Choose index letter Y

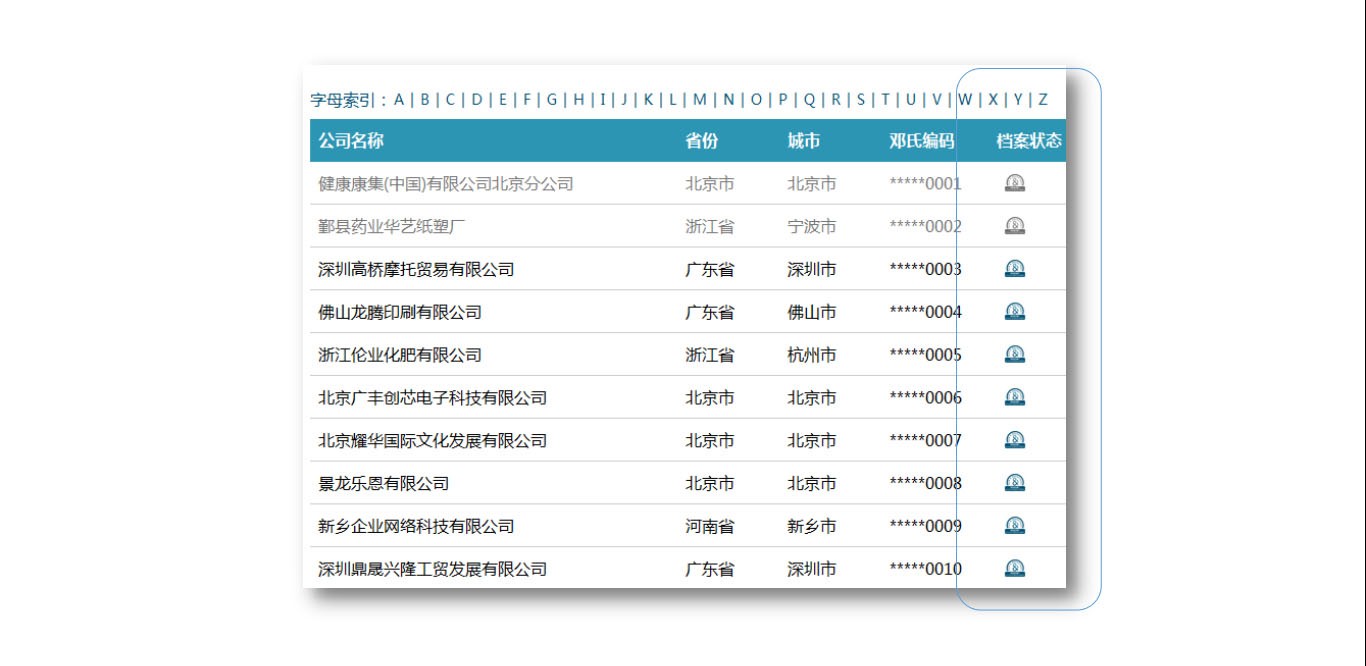pyautogui.click(x=1018, y=100)
